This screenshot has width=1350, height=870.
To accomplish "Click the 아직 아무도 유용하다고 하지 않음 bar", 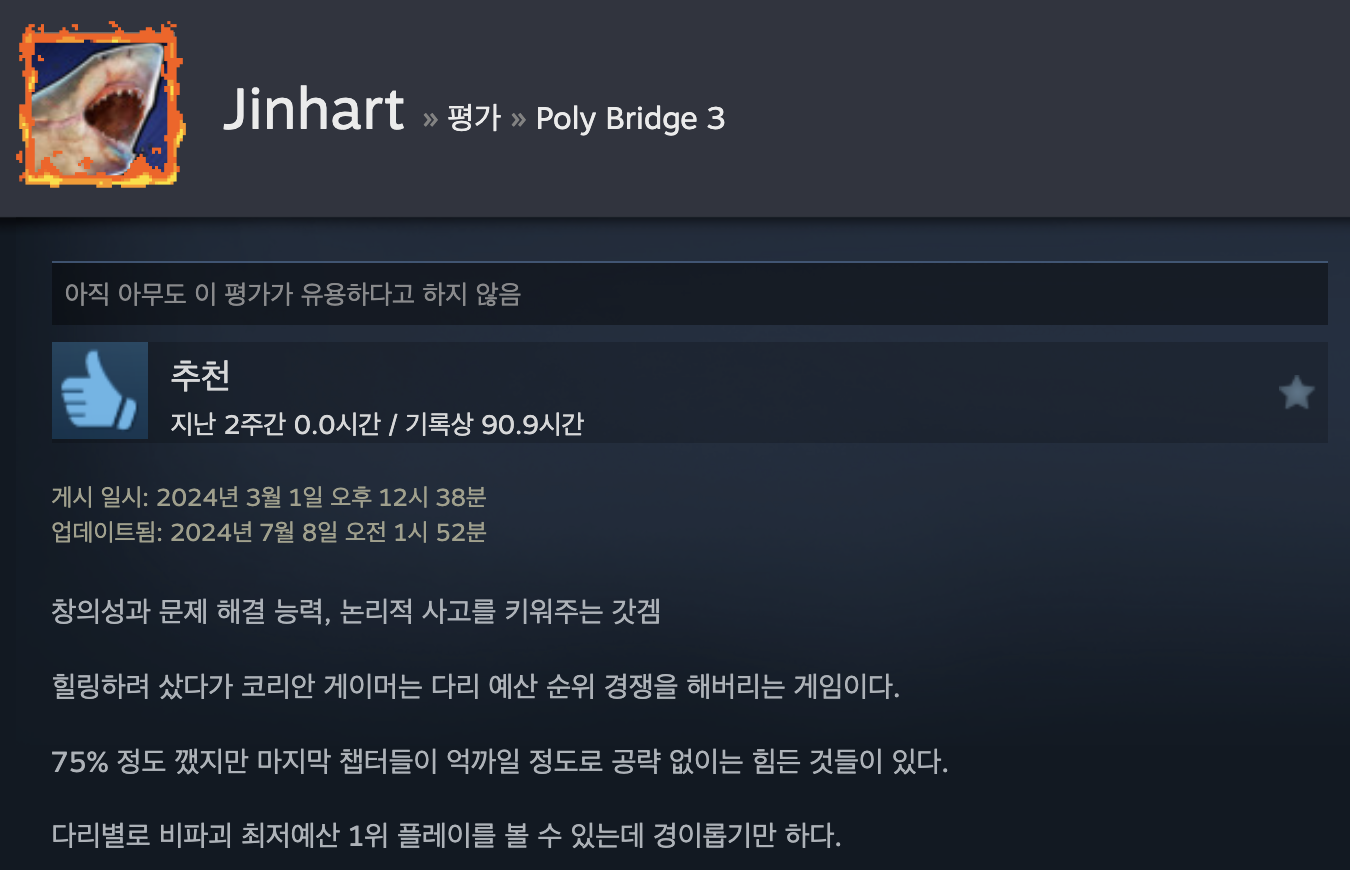I will tap(690, 294).
